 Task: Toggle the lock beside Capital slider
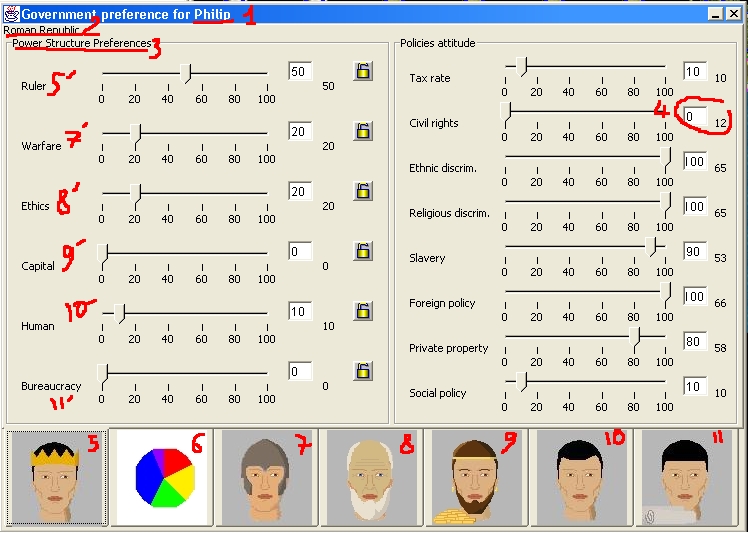click(x=363, y=251)
